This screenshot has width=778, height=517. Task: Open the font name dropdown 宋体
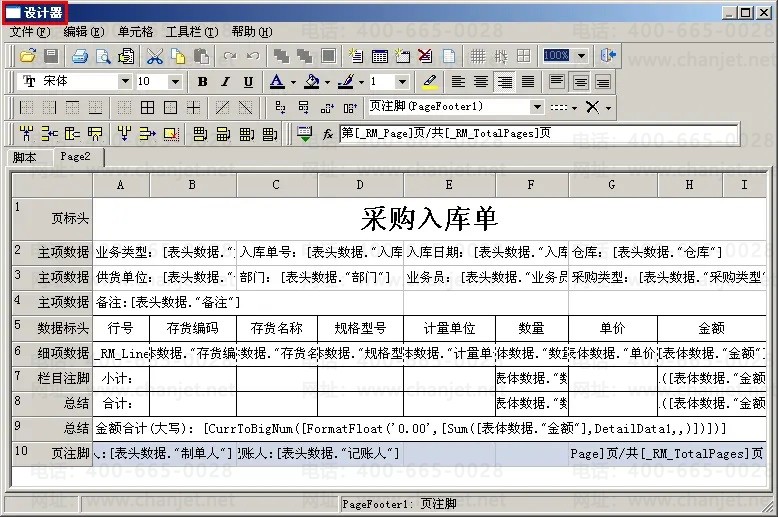tap(125, 82)
